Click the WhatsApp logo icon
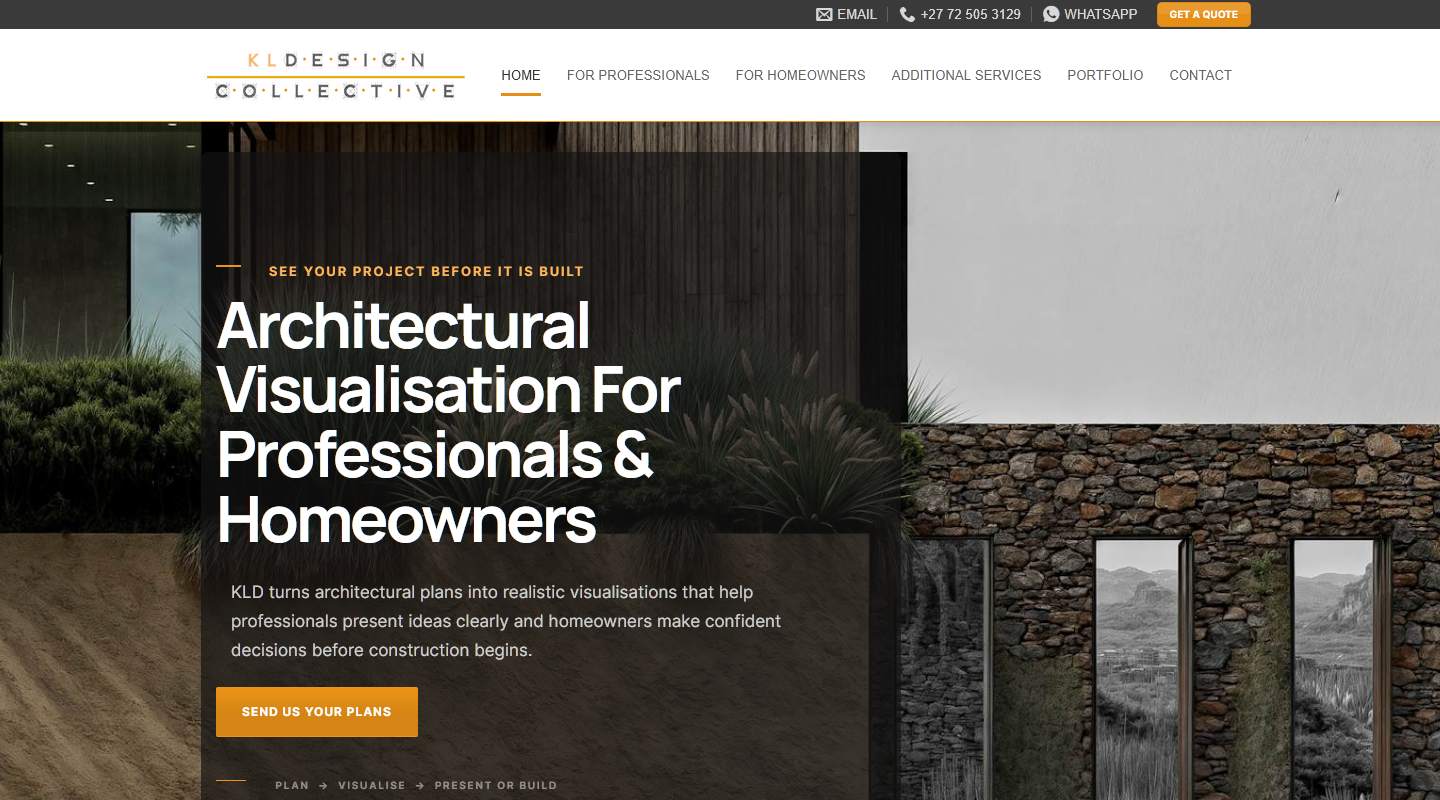The height and width of the screenshot is (800, 1440). 1051,14
